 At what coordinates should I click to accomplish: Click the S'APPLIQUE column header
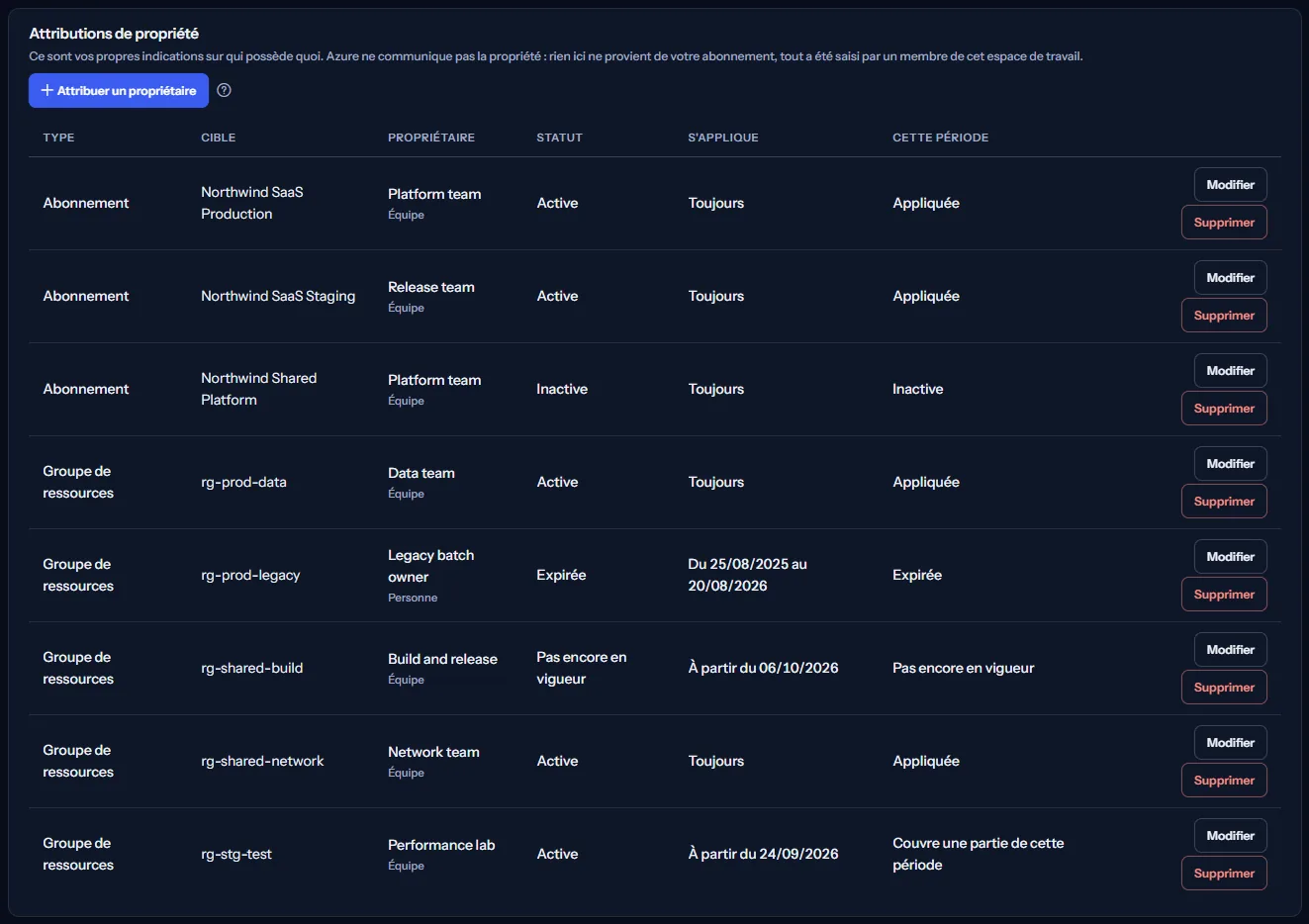click(723, 138)
